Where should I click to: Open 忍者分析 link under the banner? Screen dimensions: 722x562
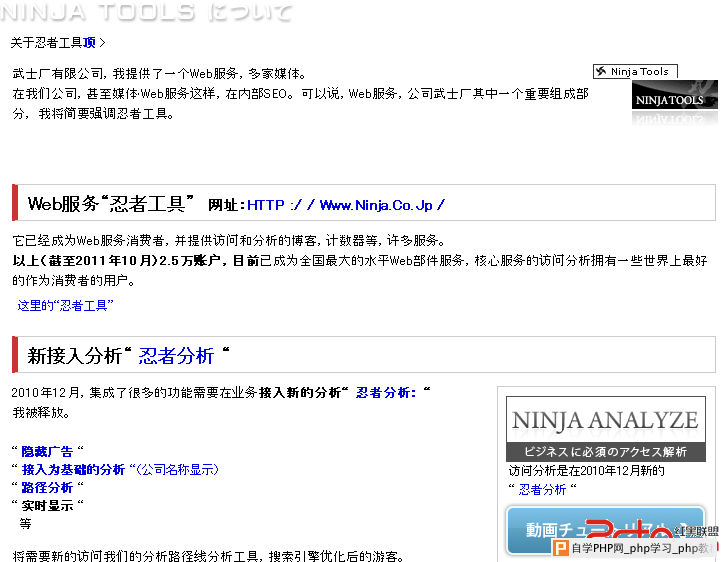pyautogui.click(x=542, y=489)
